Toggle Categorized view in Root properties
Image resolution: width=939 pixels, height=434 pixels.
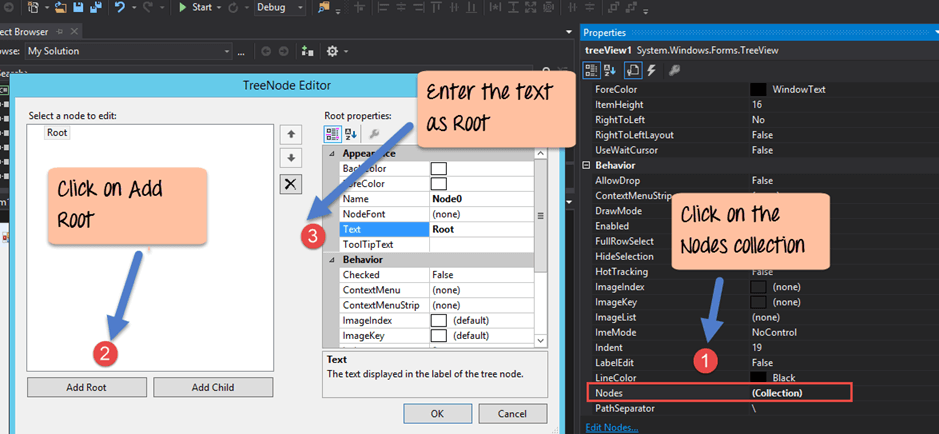pyautogui.click(x=333, y=134)
